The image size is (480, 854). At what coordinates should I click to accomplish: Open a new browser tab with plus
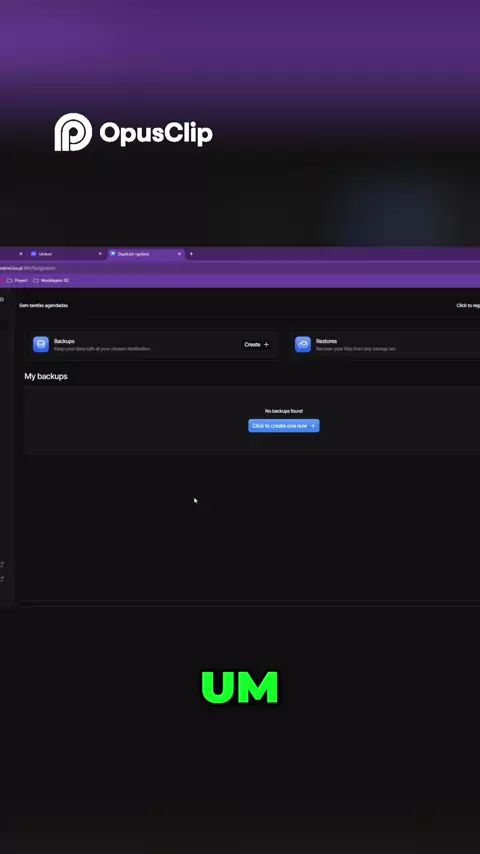tap(191, 254)
